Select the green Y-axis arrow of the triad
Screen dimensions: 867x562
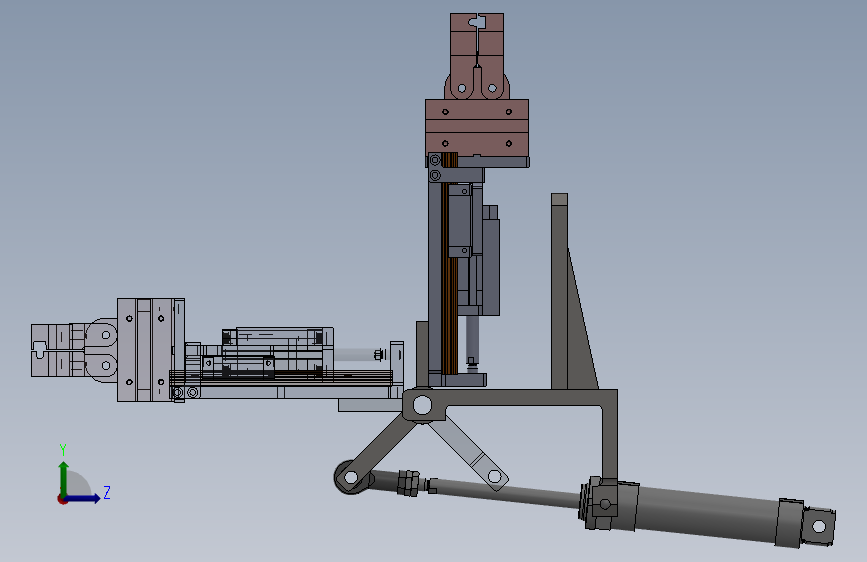click(x=64, y=479)
